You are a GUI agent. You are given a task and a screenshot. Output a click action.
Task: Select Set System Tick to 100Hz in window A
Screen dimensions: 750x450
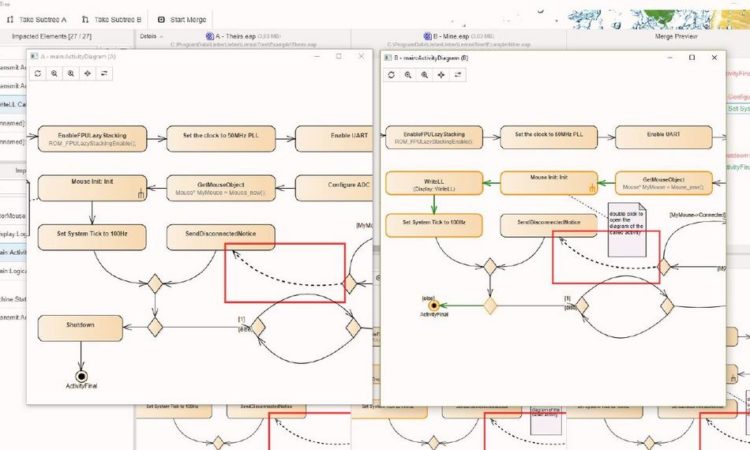tap(92, 237)
